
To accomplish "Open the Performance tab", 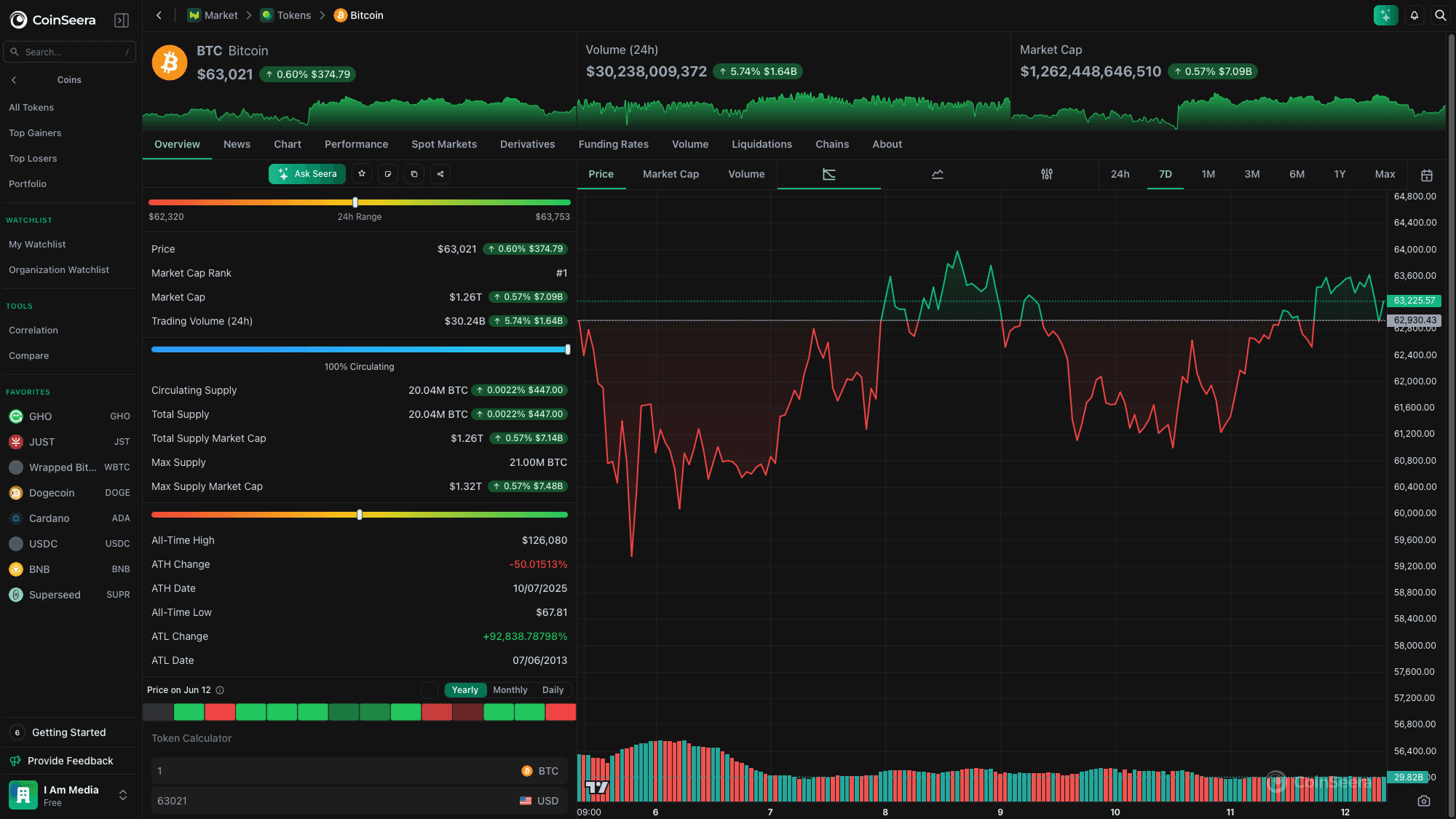I will [x=357, y=144].
